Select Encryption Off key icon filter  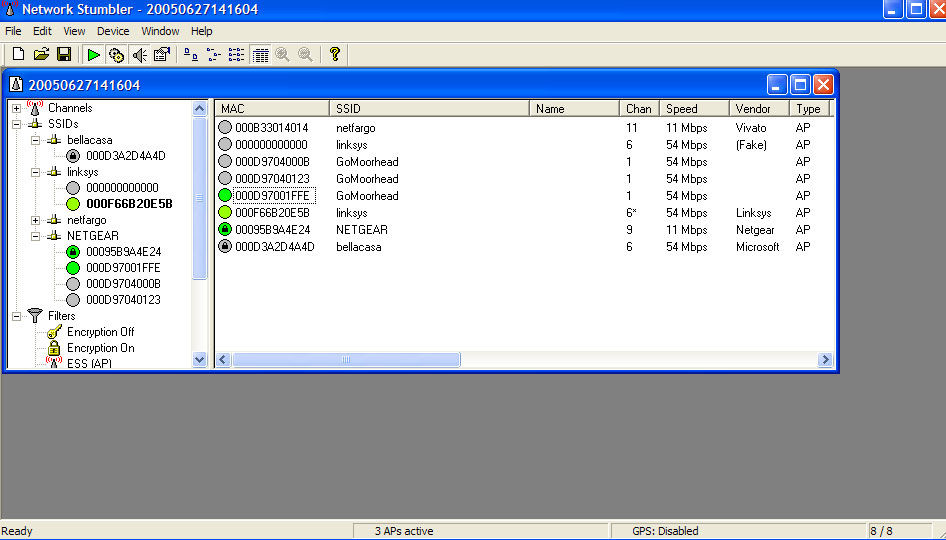(54, 332)
